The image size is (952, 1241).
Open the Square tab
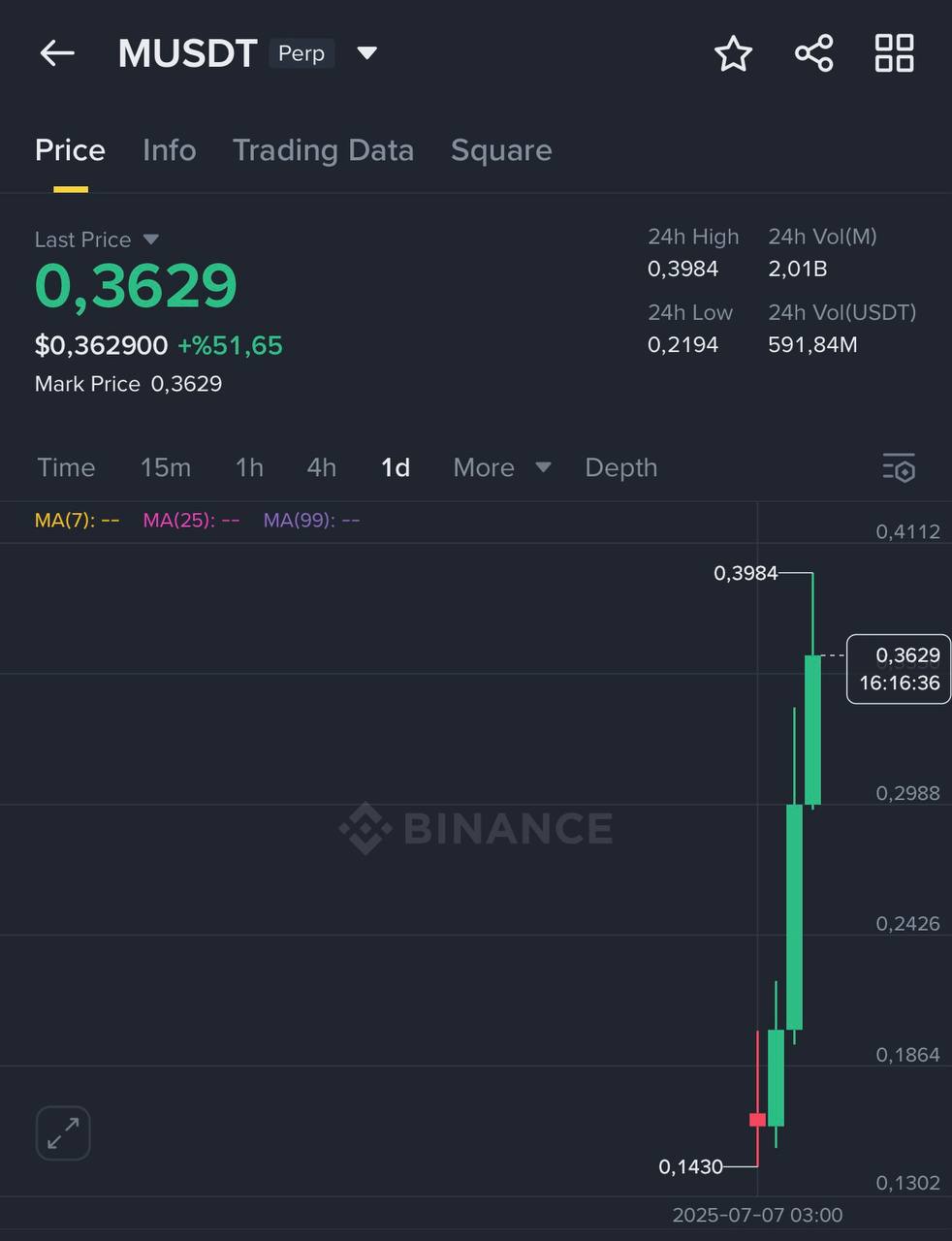point(501,150)
